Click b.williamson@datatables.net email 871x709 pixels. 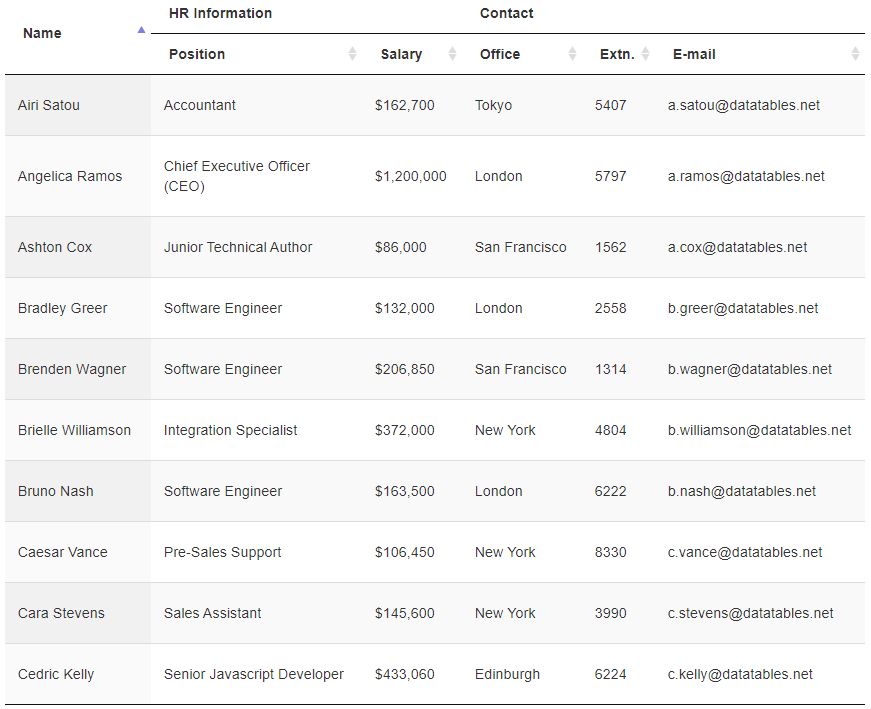[x=760, y=430]
